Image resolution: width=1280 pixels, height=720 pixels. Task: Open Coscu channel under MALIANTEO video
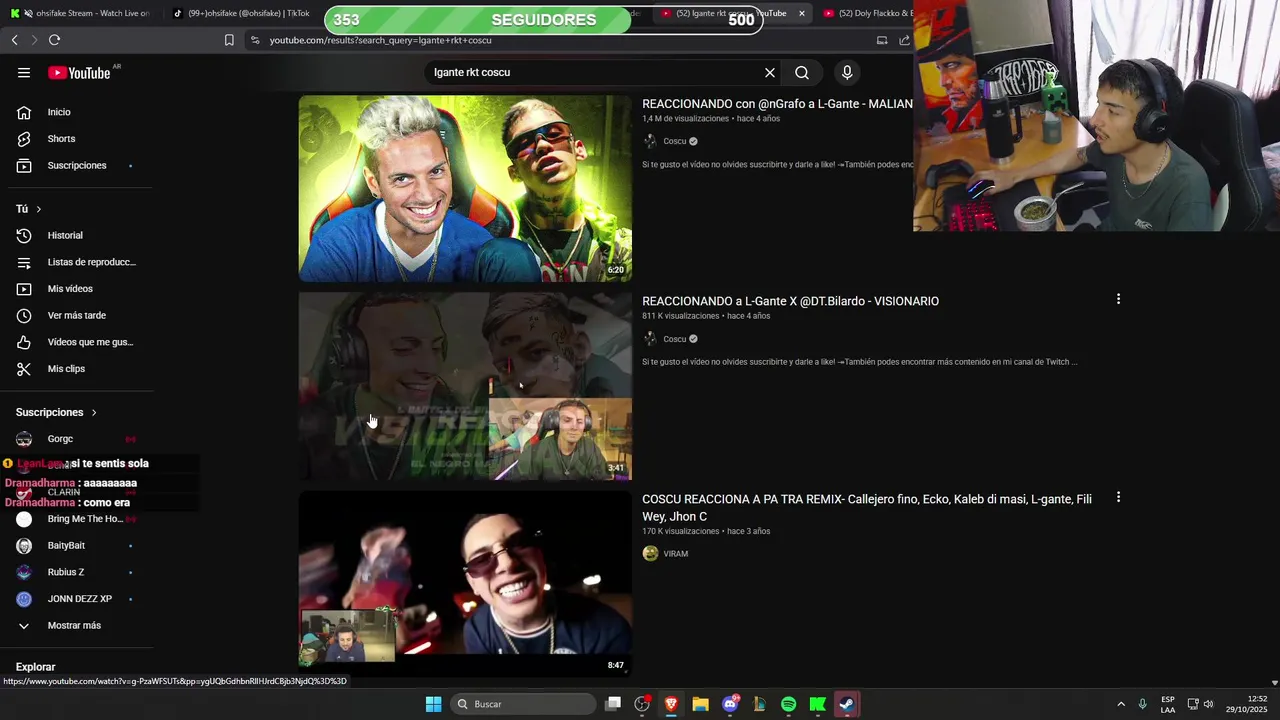[675, 141]
